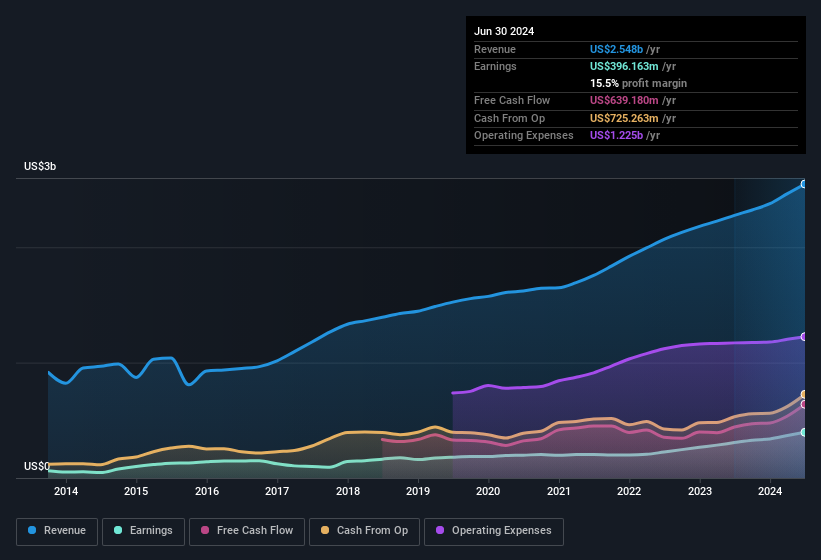Viewport: 821px width, 560px height.
Task: Click the Earnings teal endpoint marker
Action: point(804,432)
